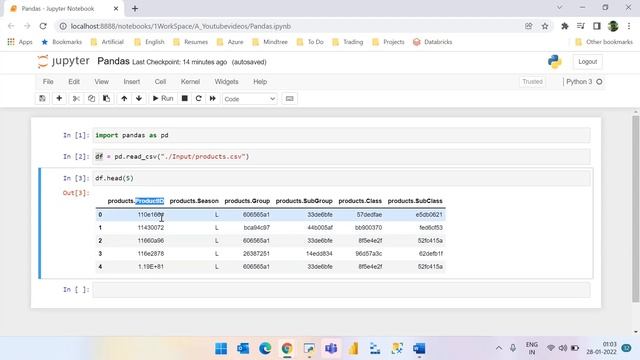This screenshot has height=360, width=640.
Task: Open the Trading bookmarks folder
Action: coord(348,42)
